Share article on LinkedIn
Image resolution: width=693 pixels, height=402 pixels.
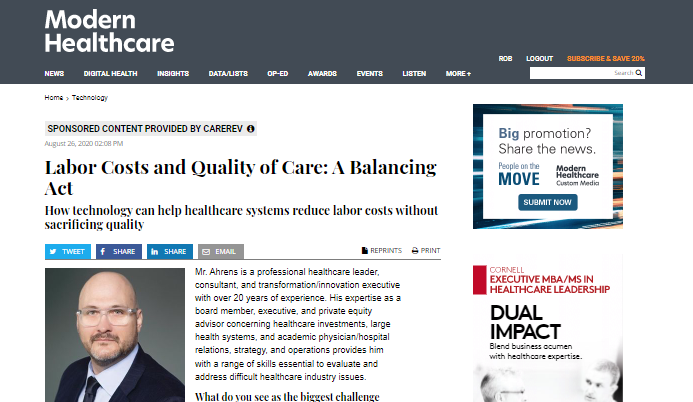click(x=170, y=251)
